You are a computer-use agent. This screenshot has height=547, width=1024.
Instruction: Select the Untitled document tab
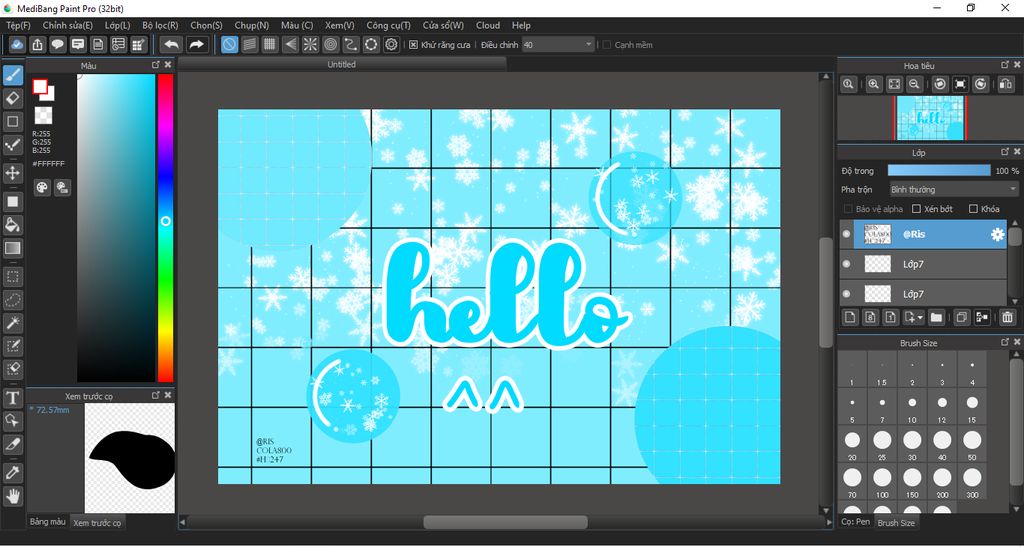342,65
